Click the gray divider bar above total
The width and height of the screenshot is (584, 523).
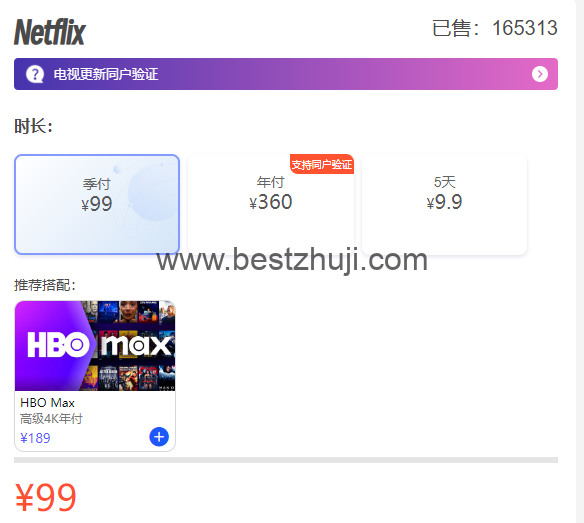click(x=286, y=460)
